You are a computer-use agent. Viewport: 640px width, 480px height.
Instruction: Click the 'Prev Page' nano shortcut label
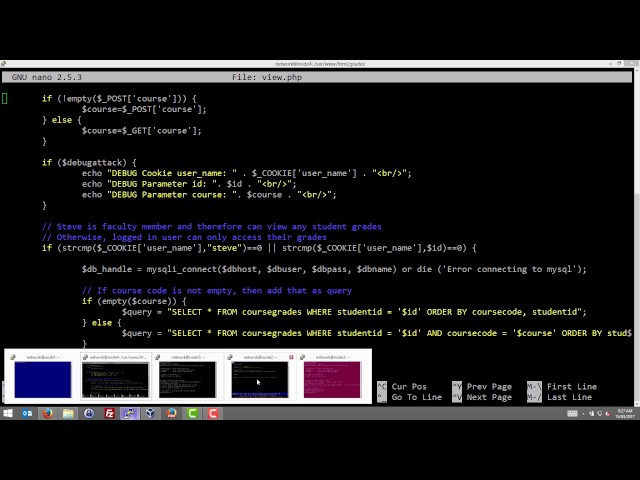click(489, 387)
